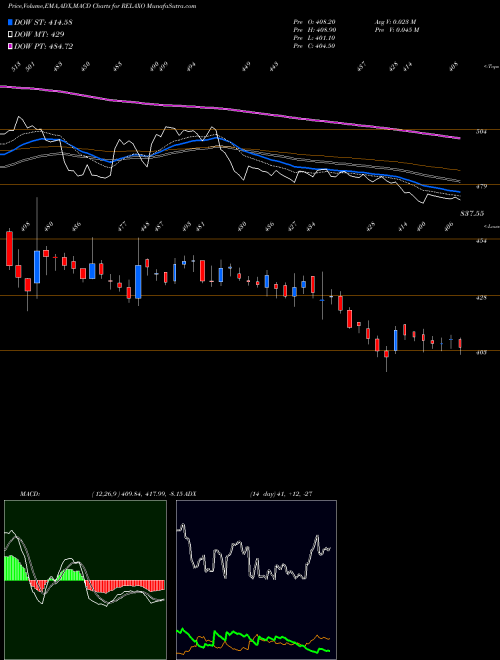
Task: Click the white DOW MT legend swatch
Action: click(10, 35)
